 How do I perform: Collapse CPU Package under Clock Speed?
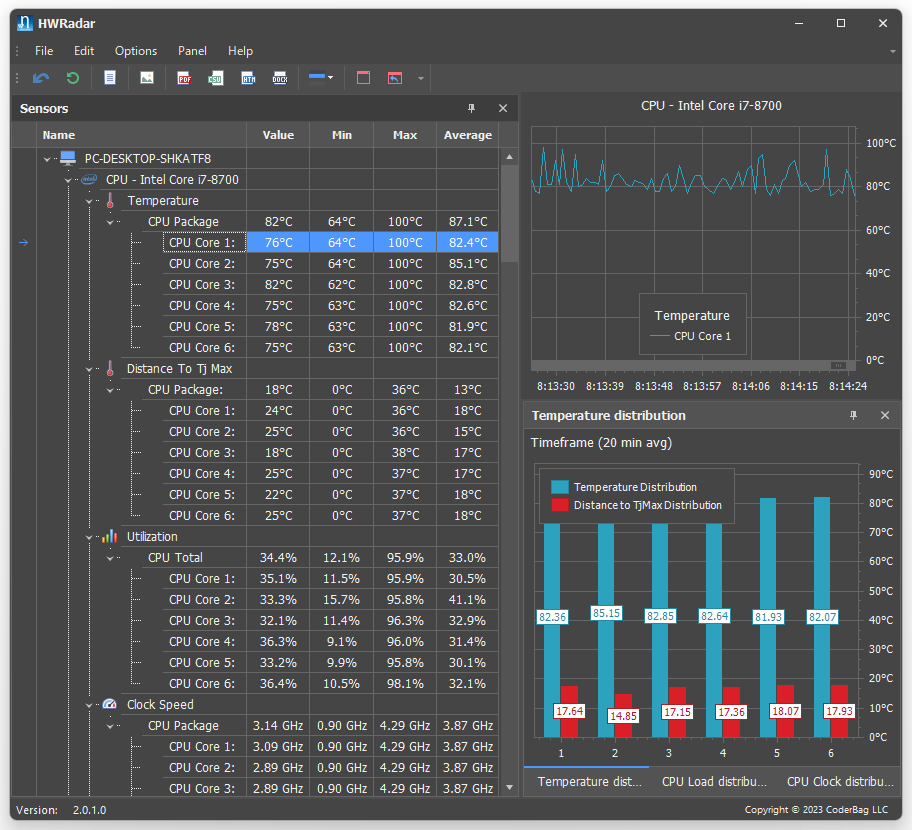110,726
